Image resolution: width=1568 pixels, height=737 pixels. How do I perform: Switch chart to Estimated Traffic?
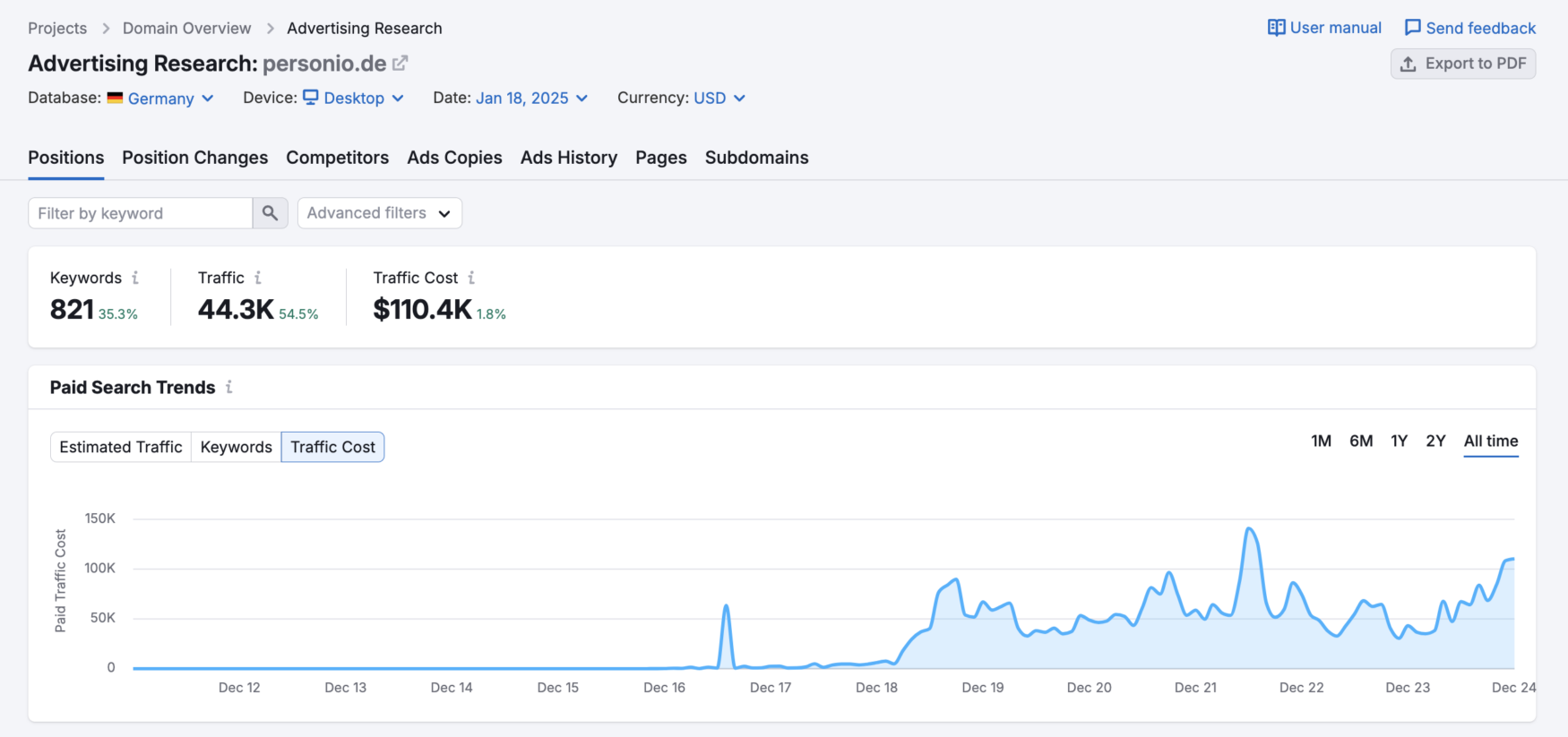pyautogui.click(x=121, y=447)
